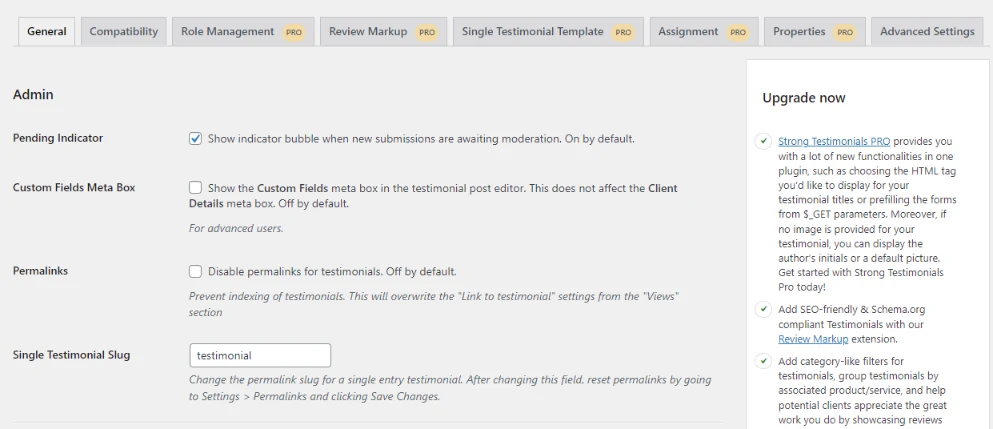
Task: Open the Review Markup extension link
Action: [x=813, y=339]
